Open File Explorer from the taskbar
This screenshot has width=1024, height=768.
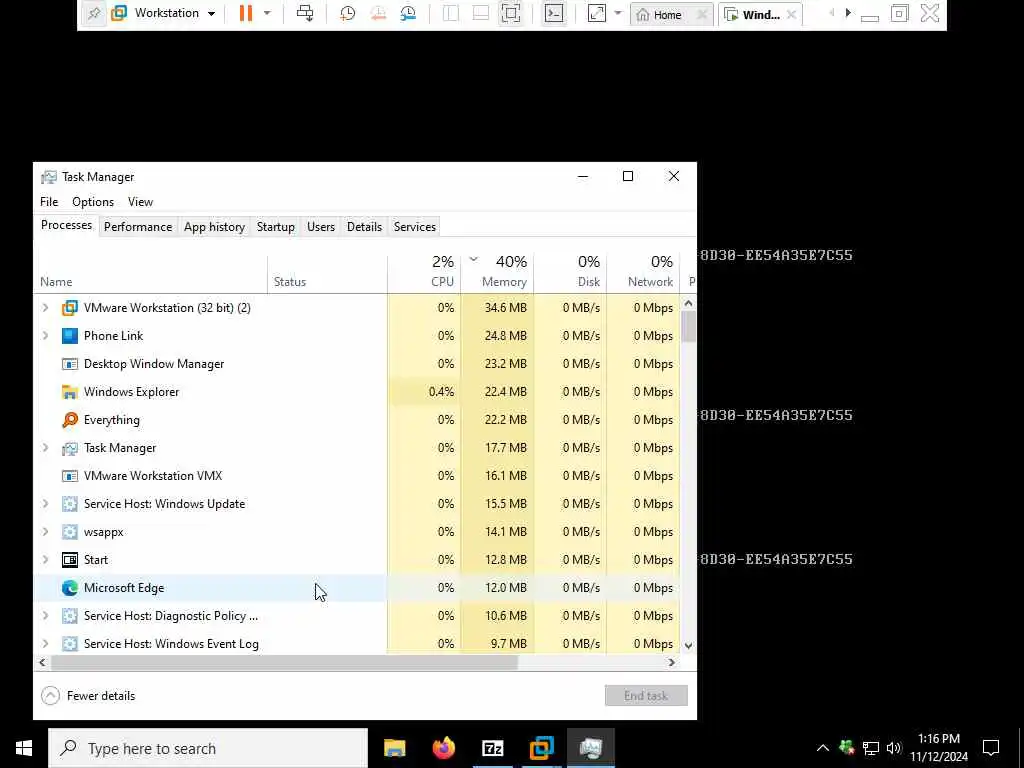click(394, 748)
